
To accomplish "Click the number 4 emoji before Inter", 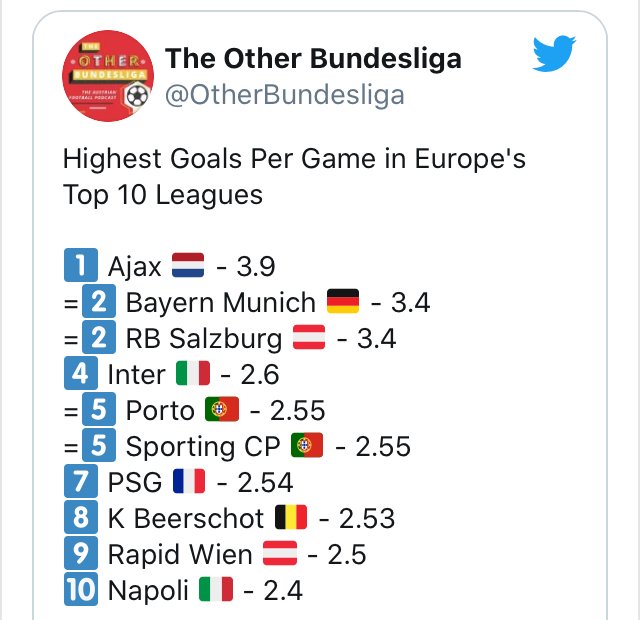I will (x=80, y=375).
